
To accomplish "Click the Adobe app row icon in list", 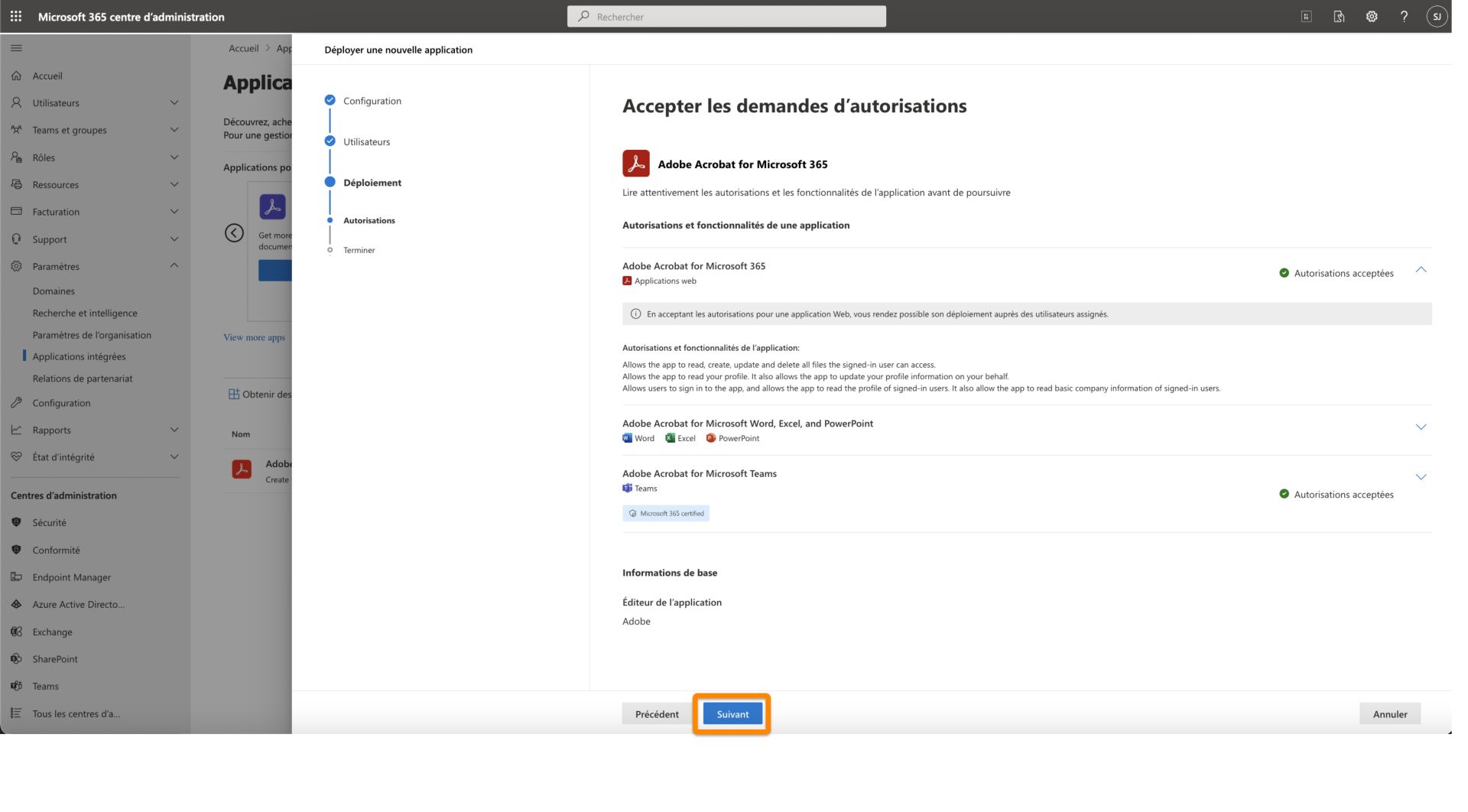I will (242, 469).
